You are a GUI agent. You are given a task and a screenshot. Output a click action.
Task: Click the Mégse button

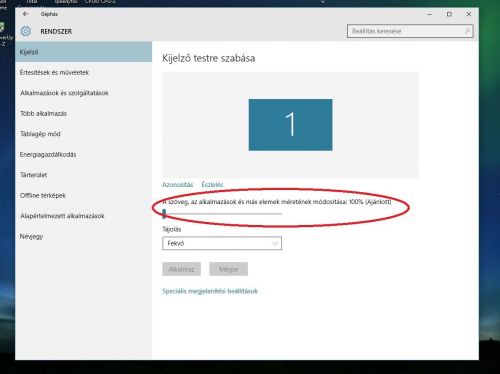pos(228,269)
